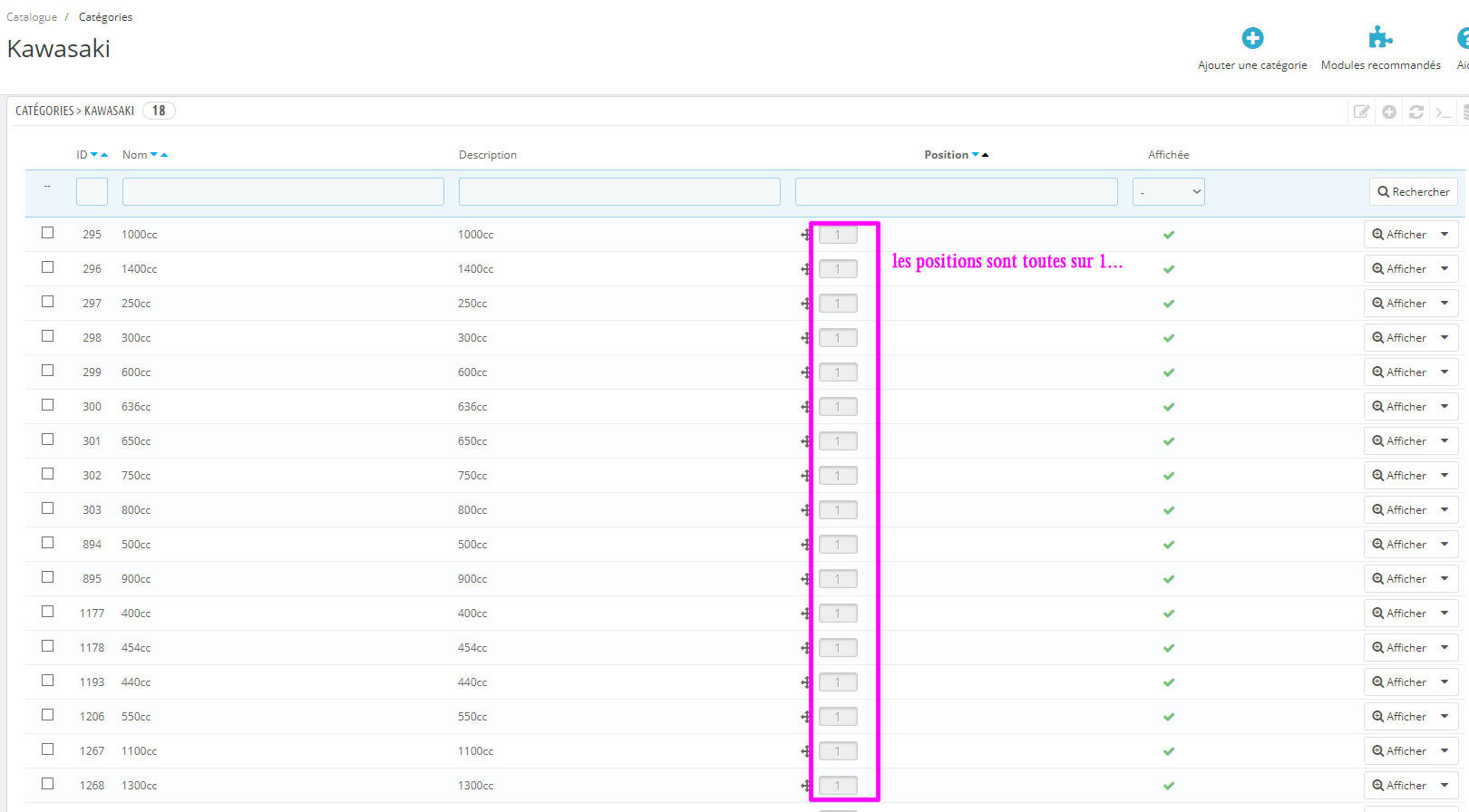Sort ID column ascending arrow
The height and width of the screenshot is (812, 1469).
coord(104,155)
